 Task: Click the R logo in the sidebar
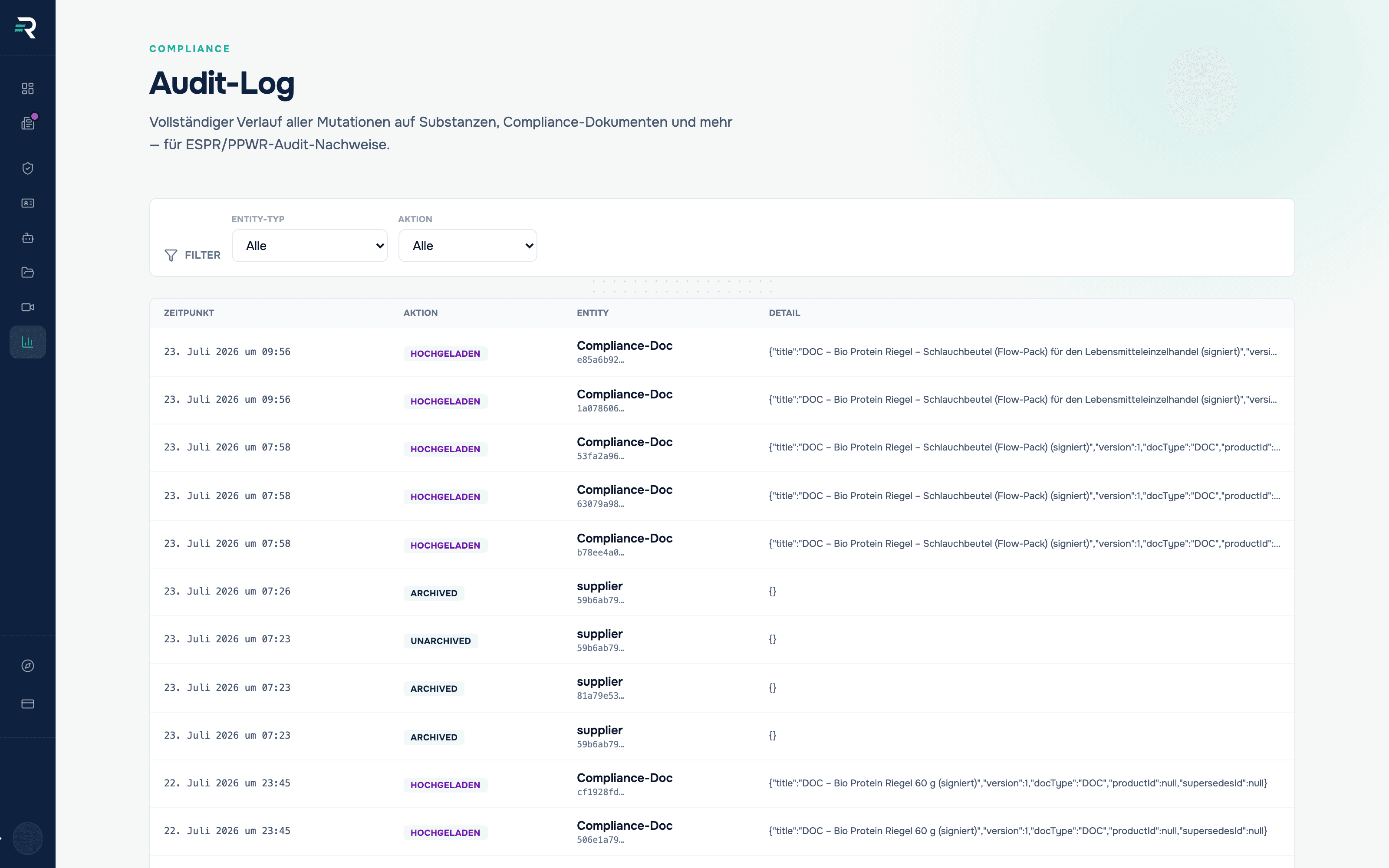26,27
